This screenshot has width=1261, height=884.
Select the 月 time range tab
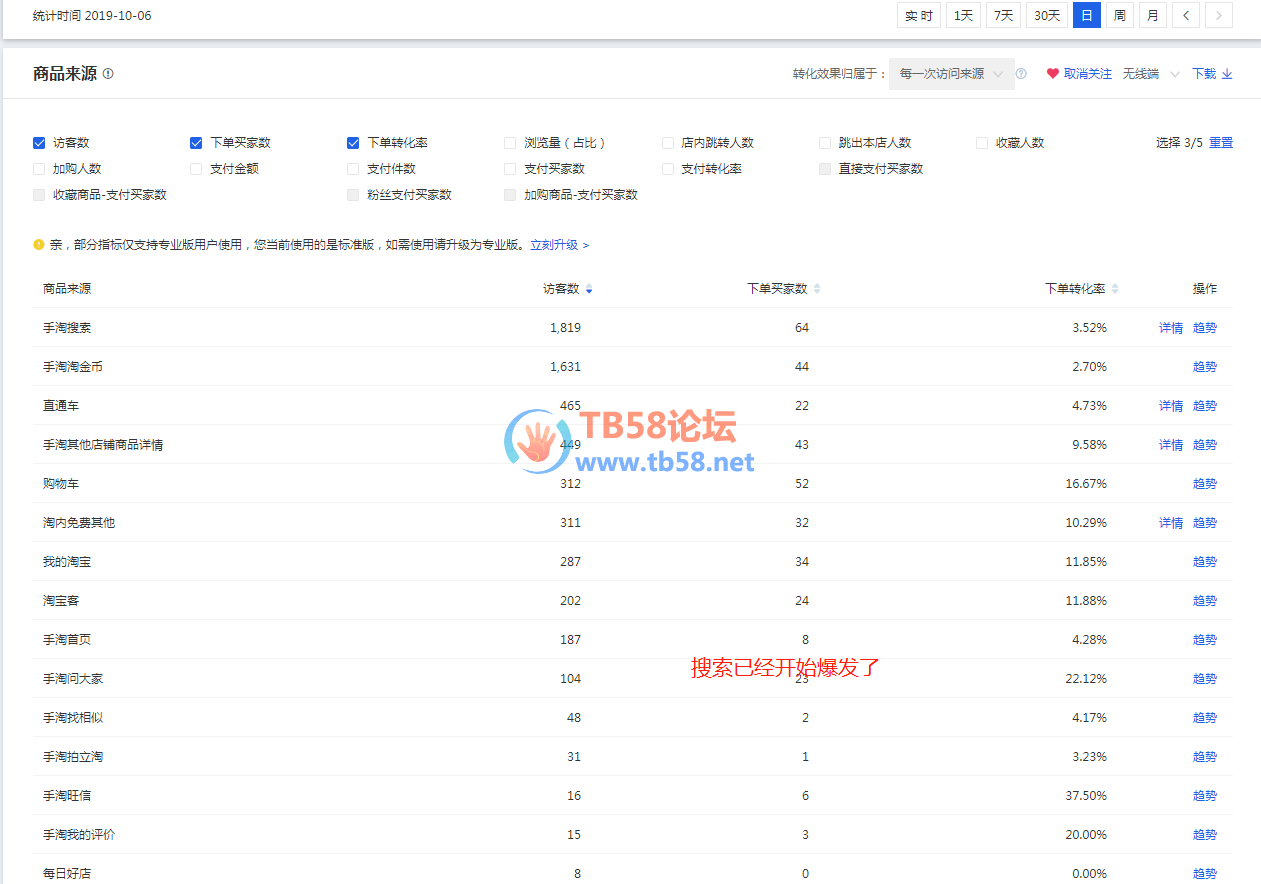1153,15
